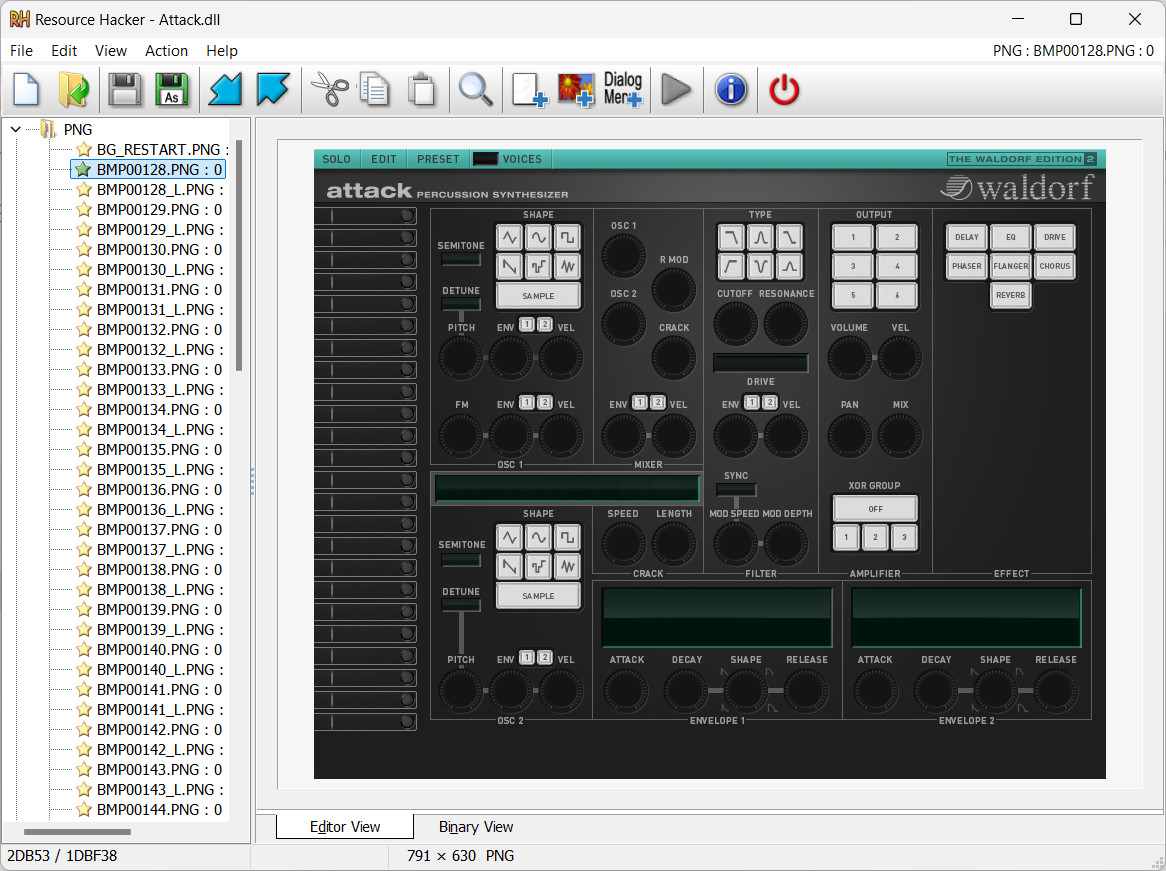Click the Dialog Menu insert icon
1166x871 pixels.
[x=622, y=90]
